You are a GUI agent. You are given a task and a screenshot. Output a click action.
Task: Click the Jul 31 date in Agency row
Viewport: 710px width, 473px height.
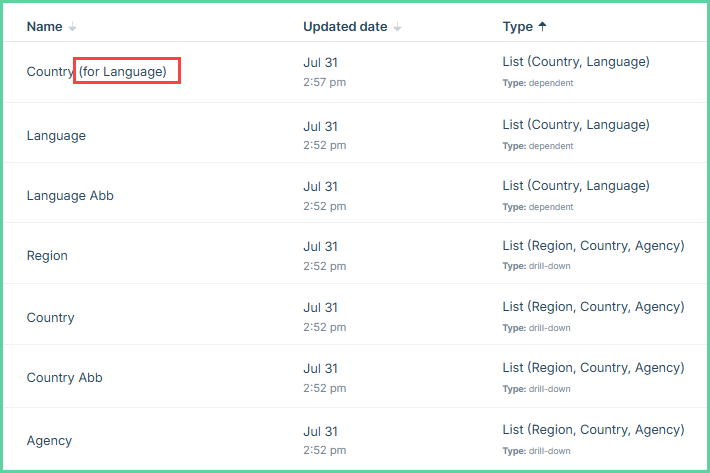coord(321,431)
